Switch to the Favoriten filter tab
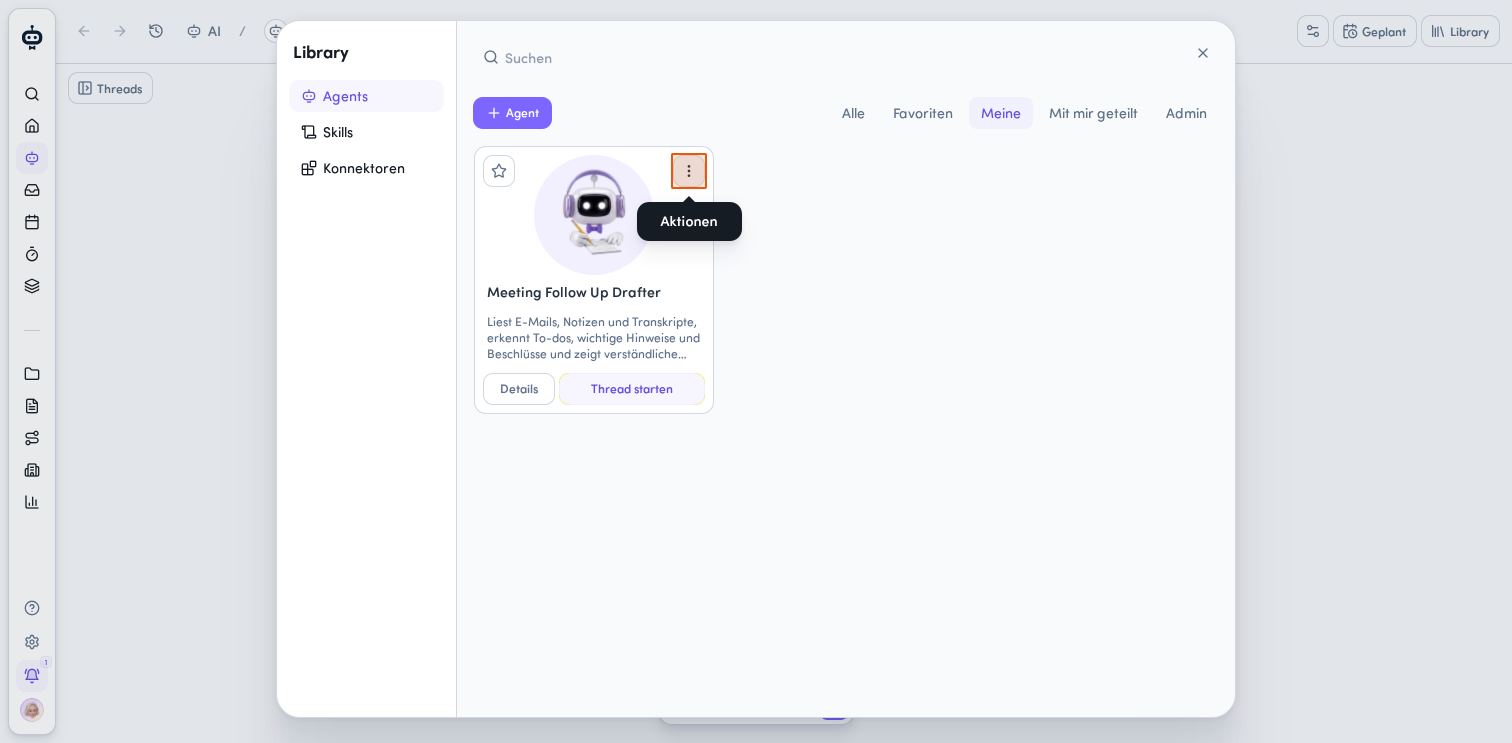 [923, 113]
